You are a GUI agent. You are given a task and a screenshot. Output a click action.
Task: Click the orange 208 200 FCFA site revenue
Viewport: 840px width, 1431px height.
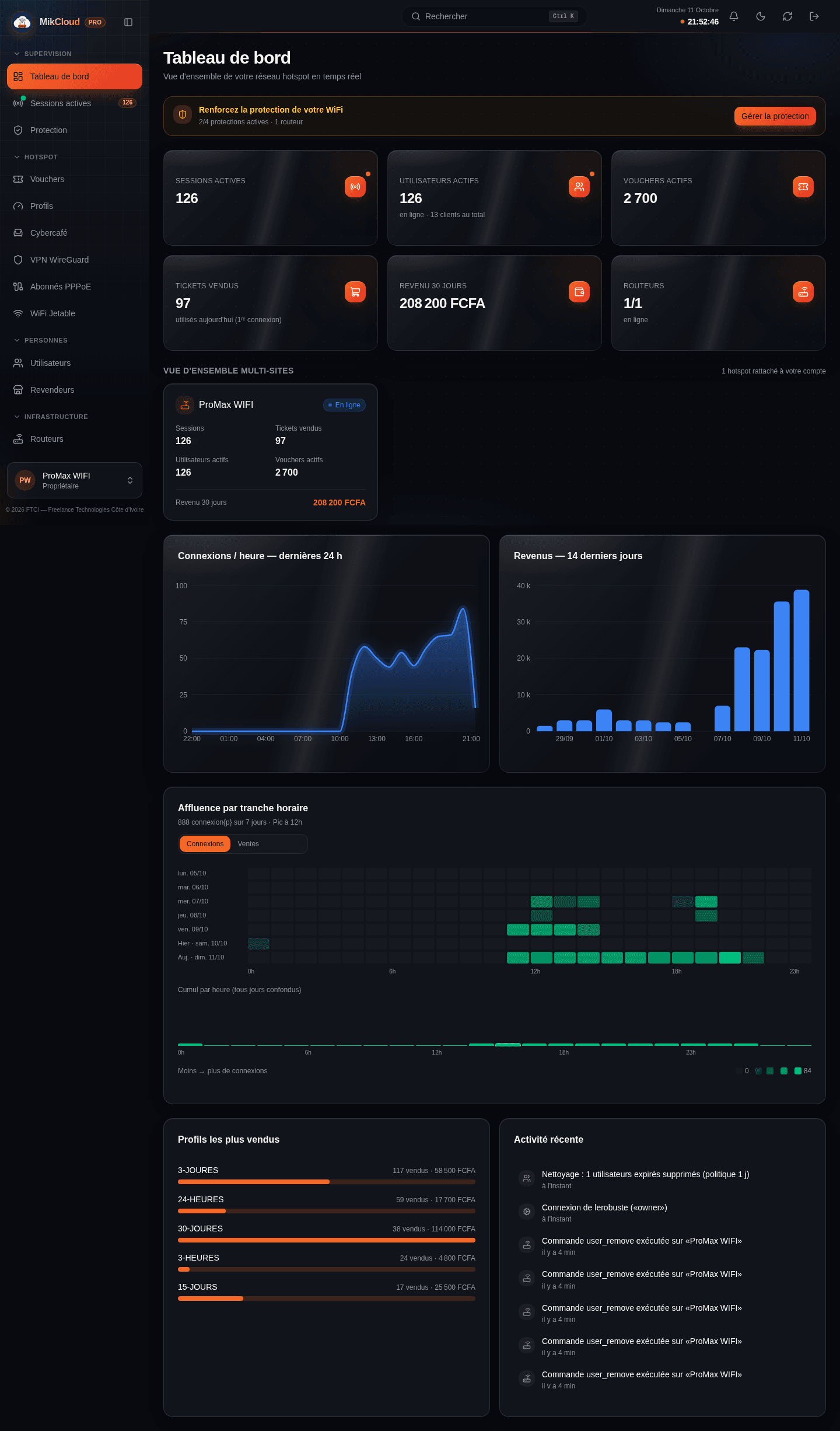pyautogui.click(x=339, y=502)
